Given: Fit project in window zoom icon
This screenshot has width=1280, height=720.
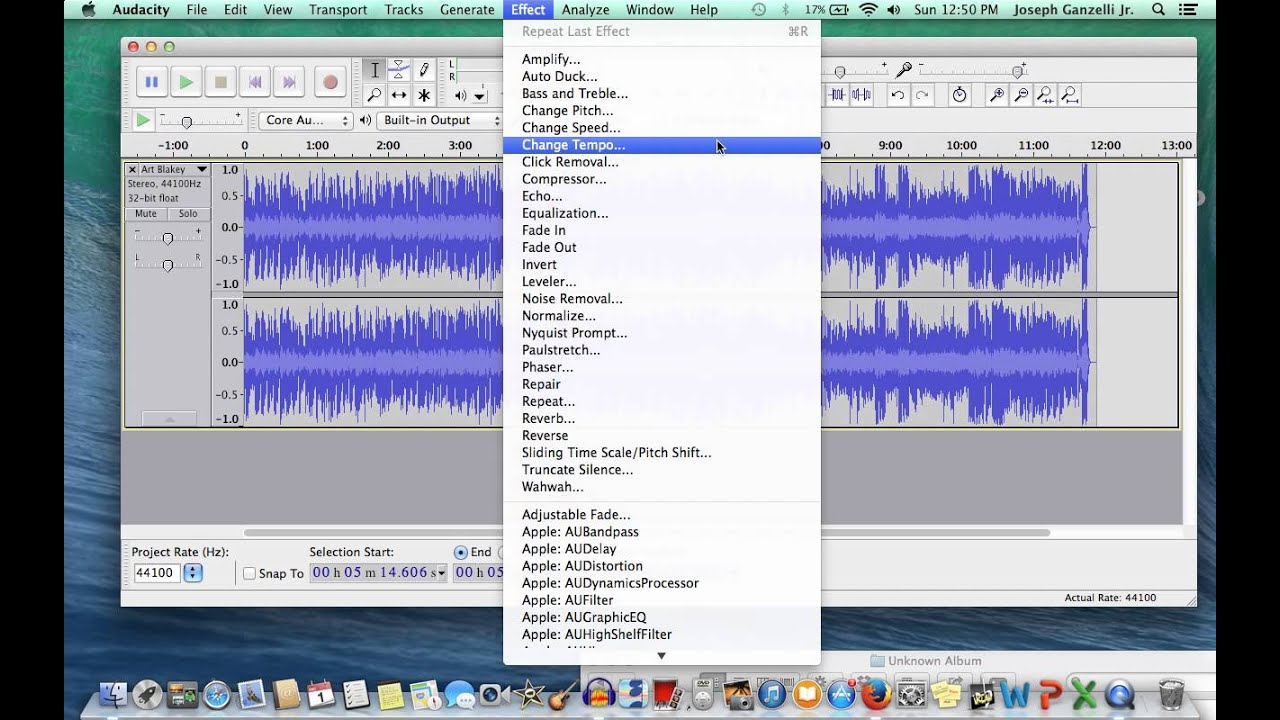Looking at the screenshot, I should [1069, 95].
